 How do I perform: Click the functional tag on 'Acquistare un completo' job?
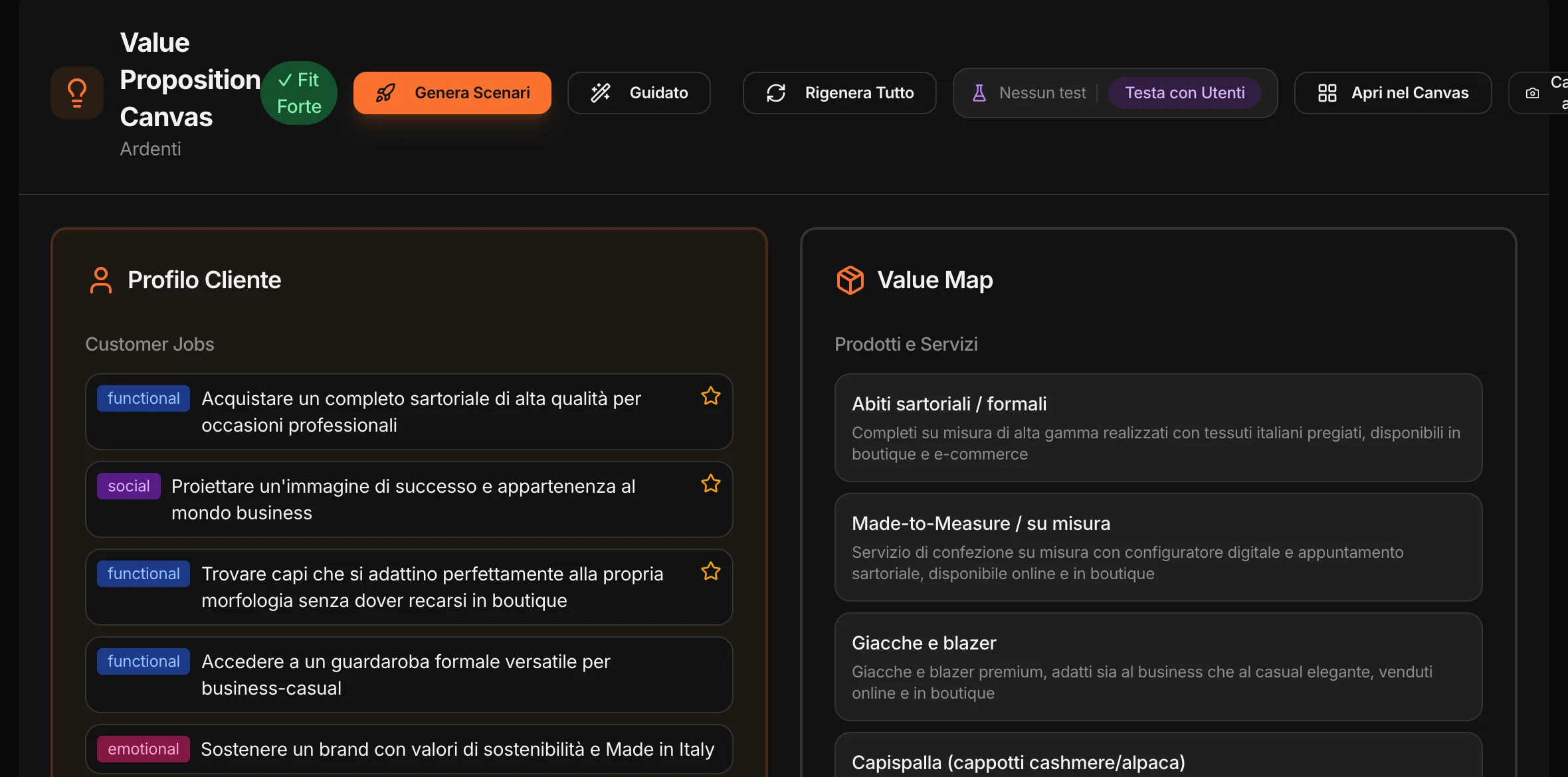coord(144,398)
